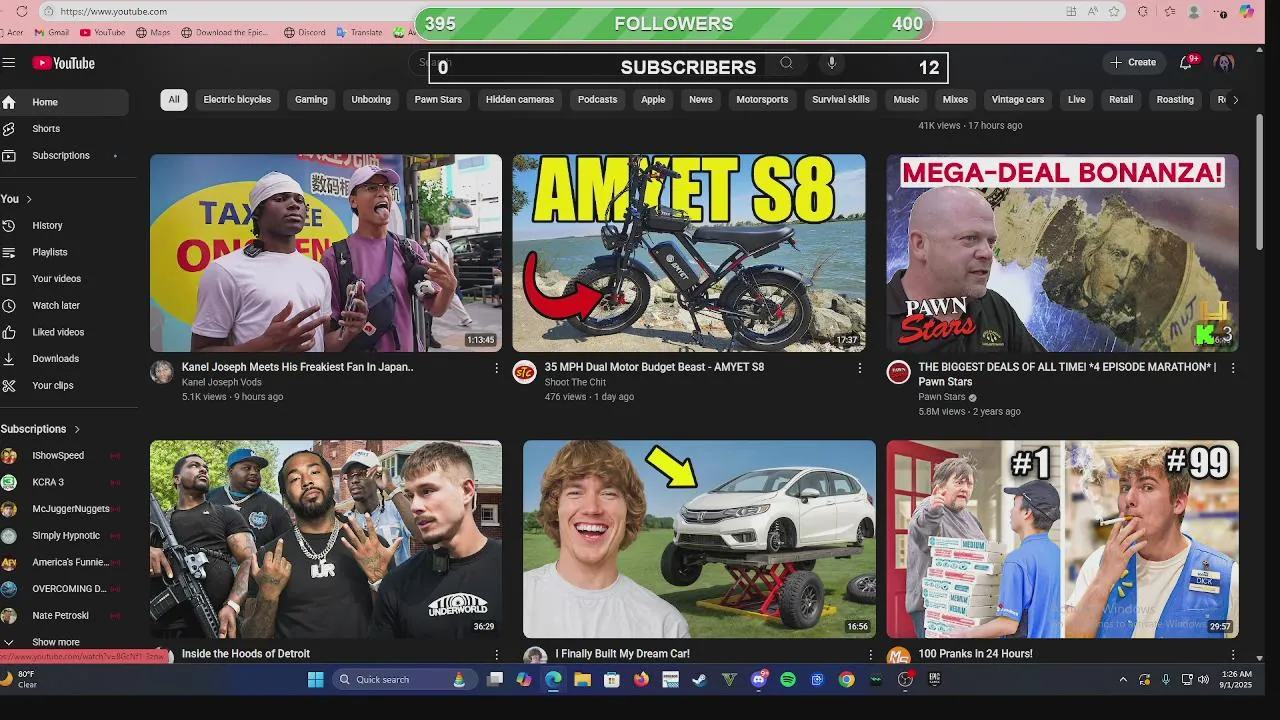Open Your clips in the sidebar
The width and height of the screenshot is (1280, 720).
click(x=53, y=385)
